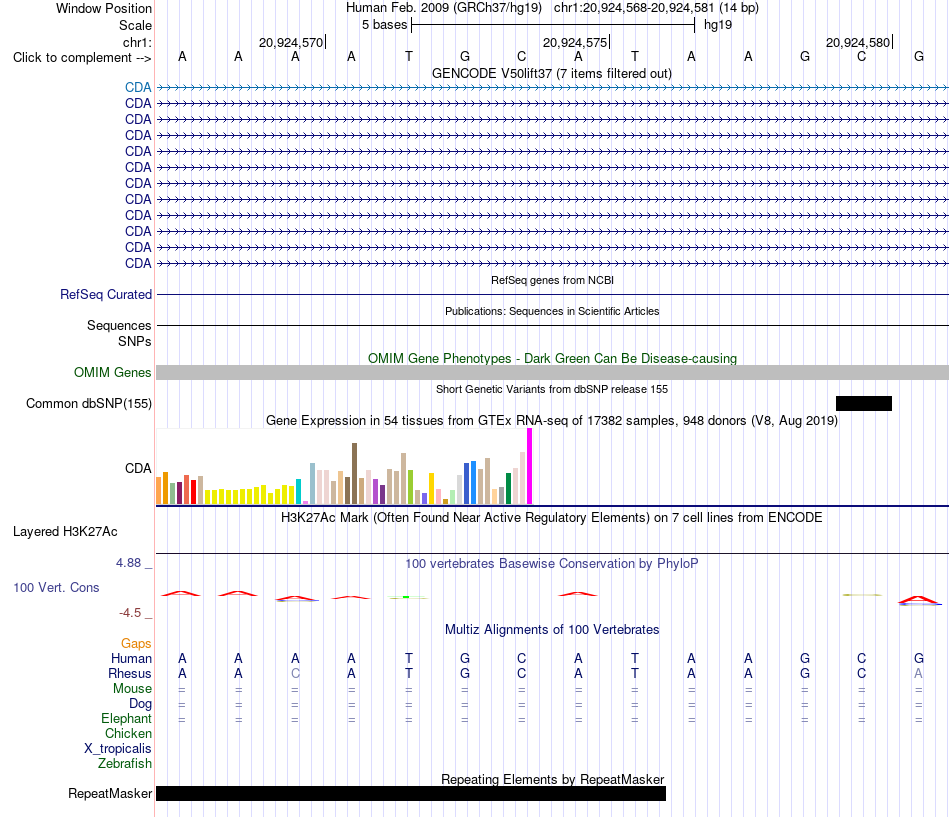This screenshot has height=817, width=950.
Task: Click the 100 Vert. Cons label
Action: coord(56,587)
